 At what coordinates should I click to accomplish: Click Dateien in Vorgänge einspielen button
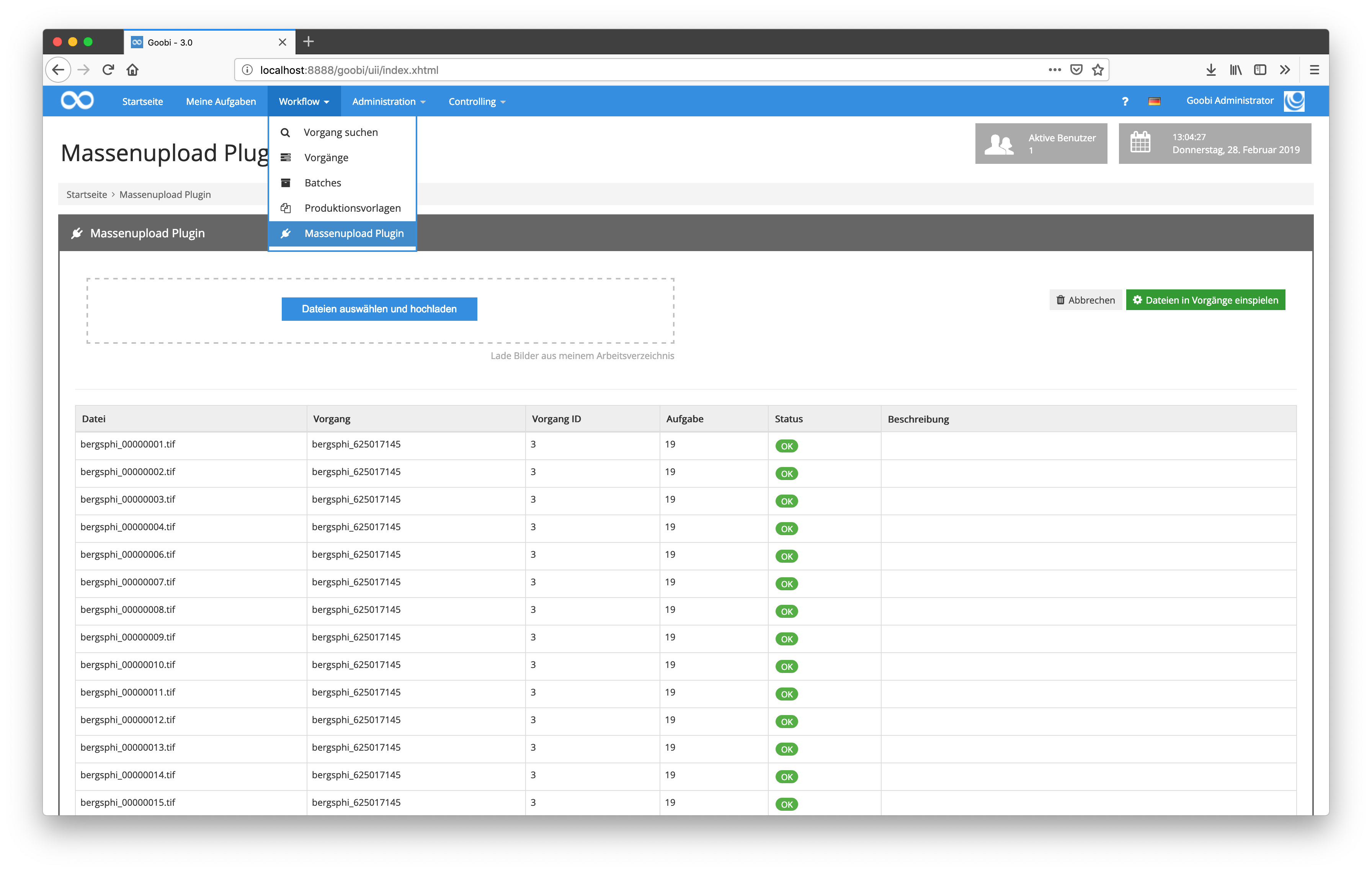tap(1205, 300)
